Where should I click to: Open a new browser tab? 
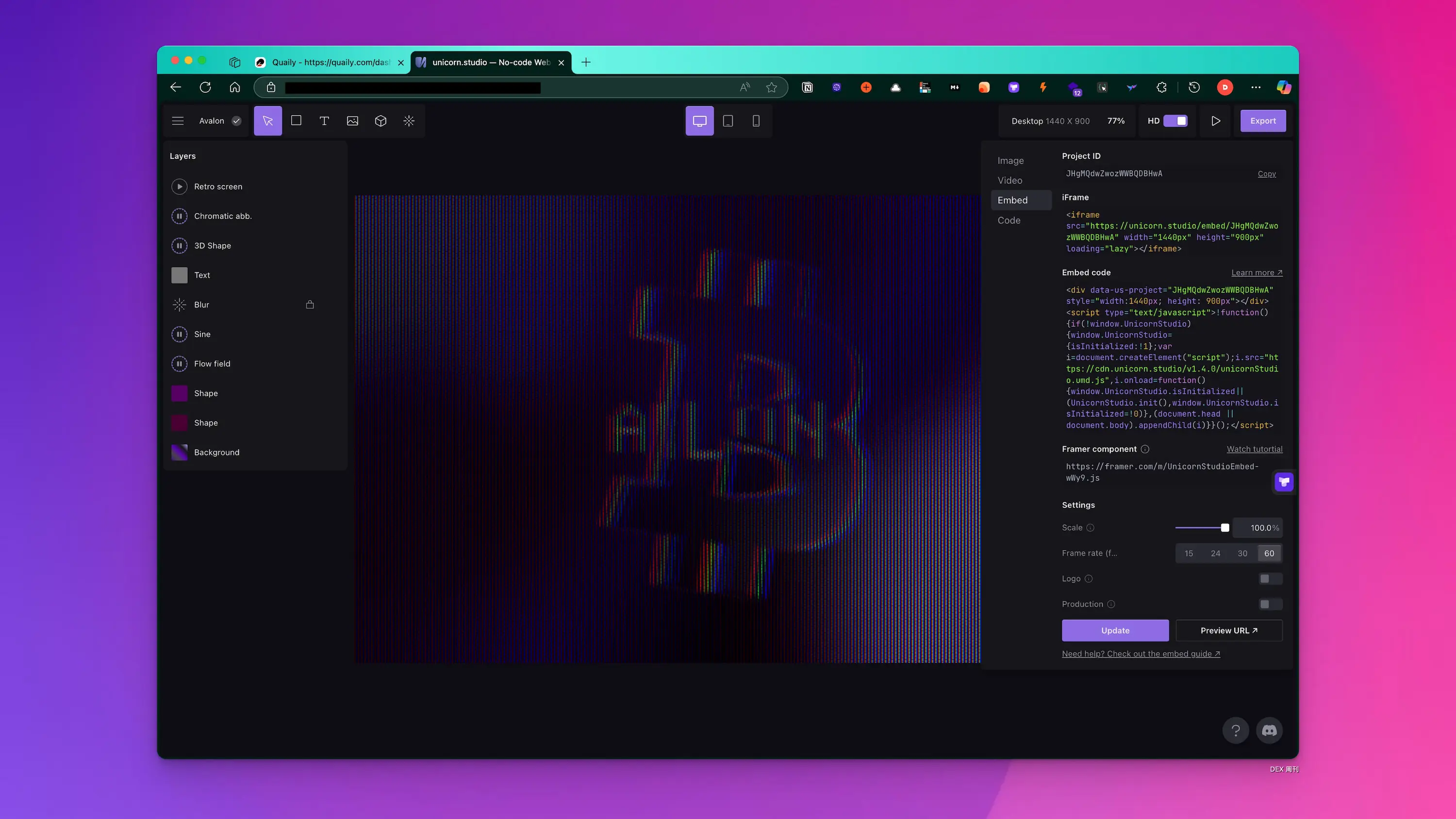586,62
